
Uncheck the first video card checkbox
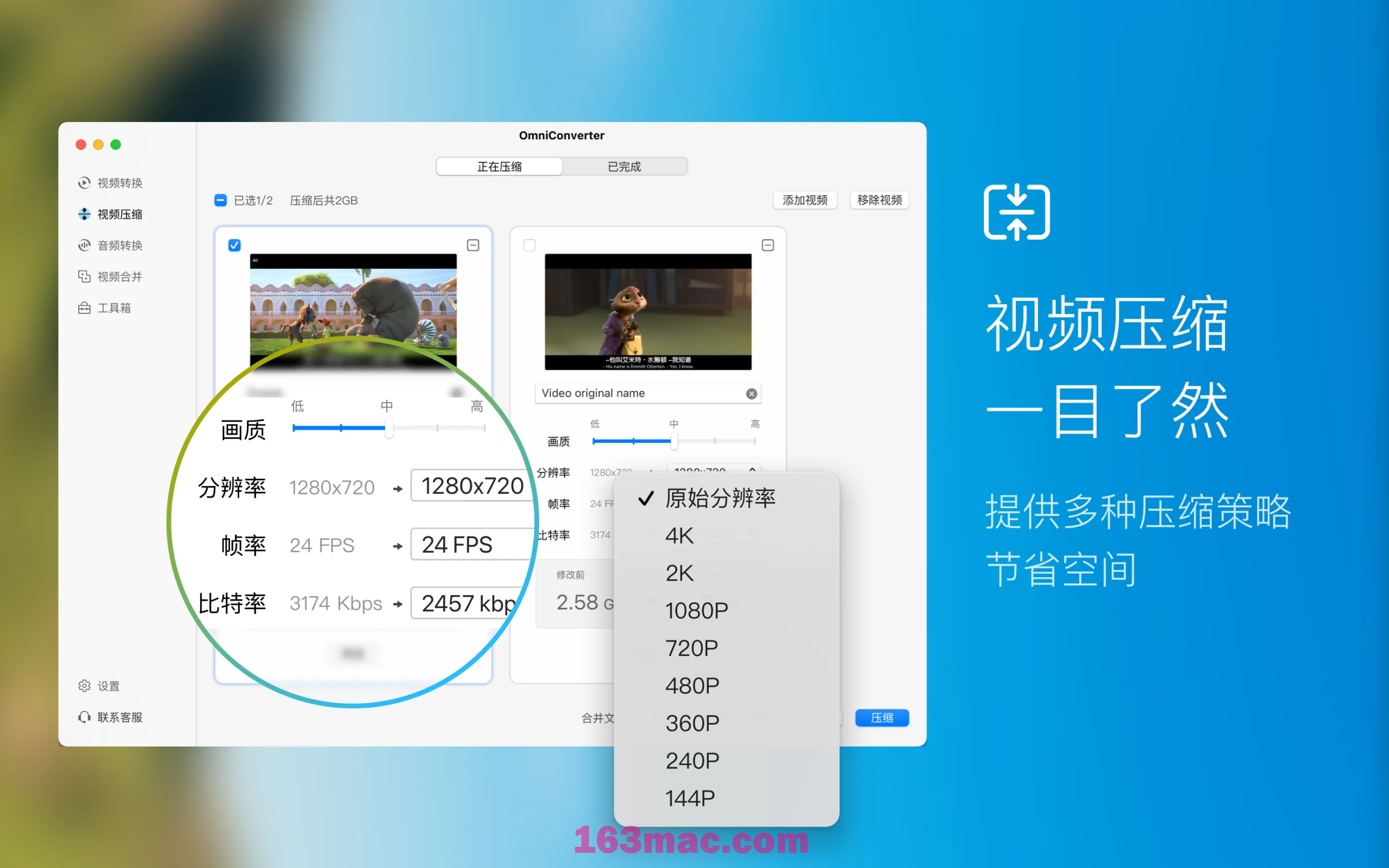tap(234, 245)
